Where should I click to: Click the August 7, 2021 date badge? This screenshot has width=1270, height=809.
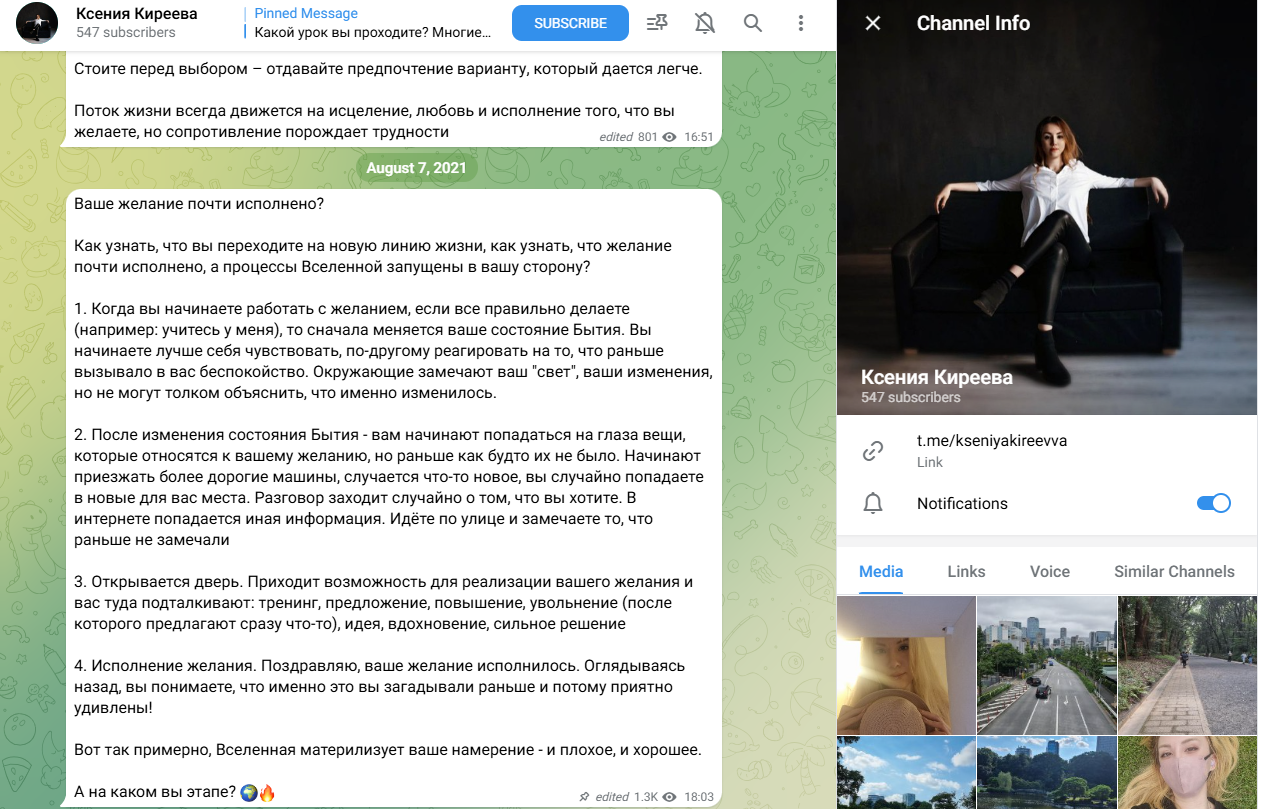pyautogui.click(x=417, y=168)
